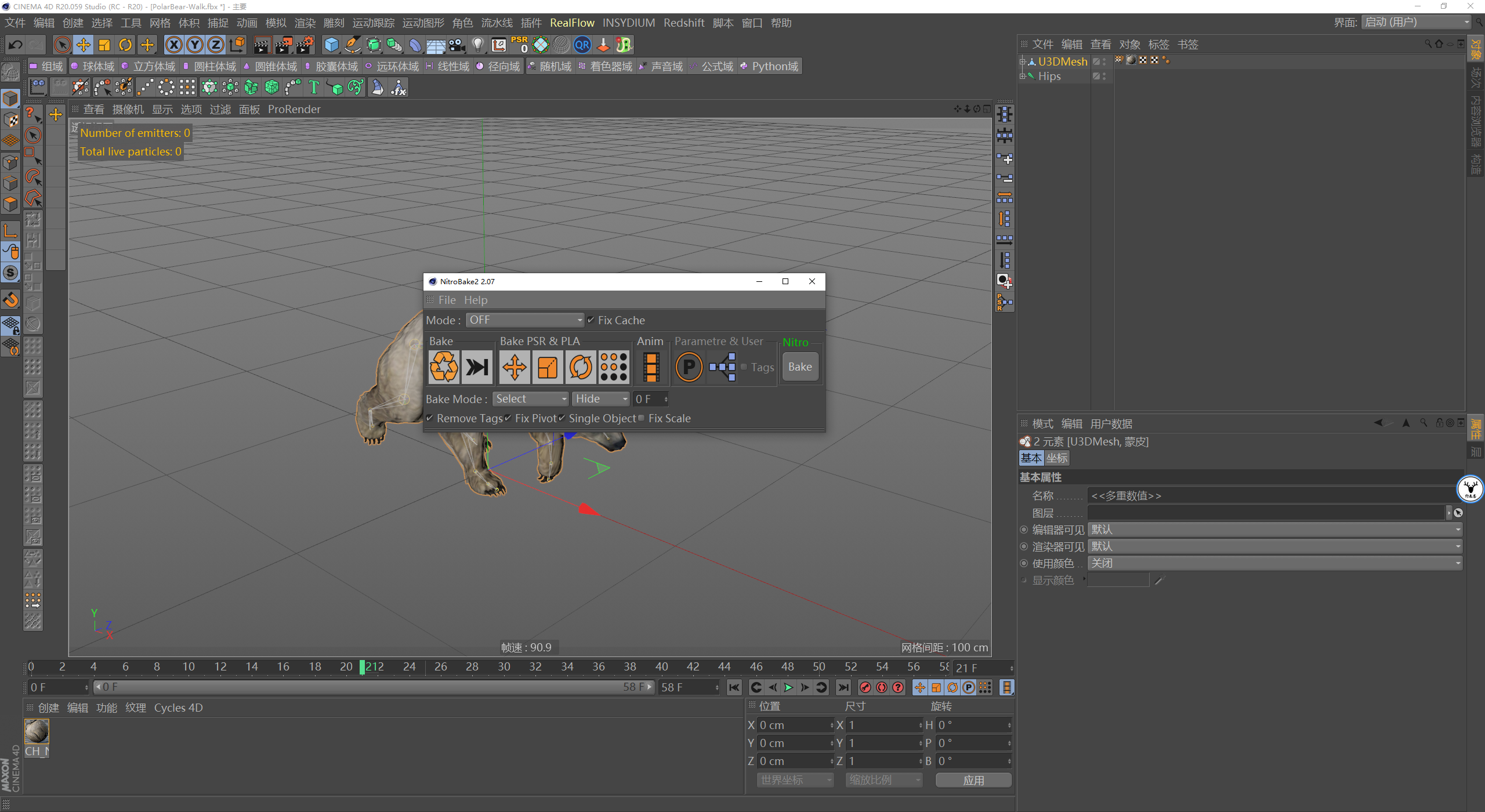Open the RealFlow menu
This screenshot has height=812, width=1485.
click(x=571, y=23)
